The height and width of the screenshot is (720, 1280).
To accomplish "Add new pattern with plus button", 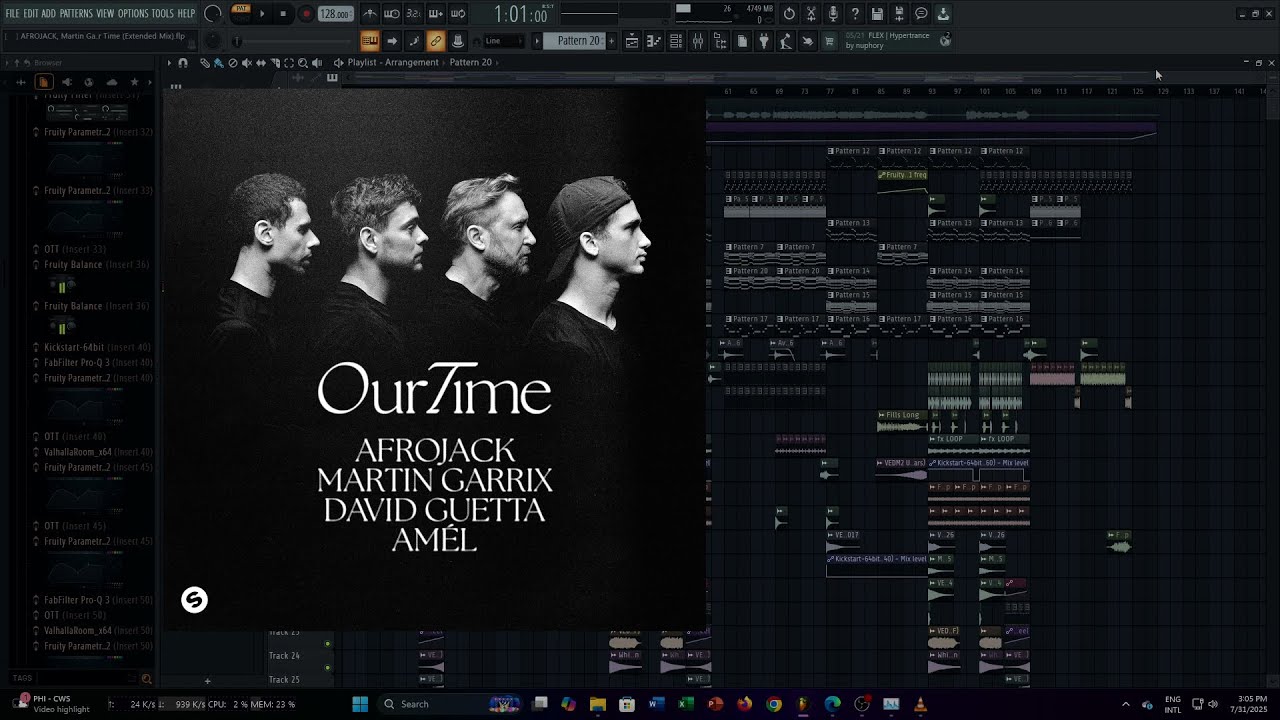I will click(x=611, y=41).
